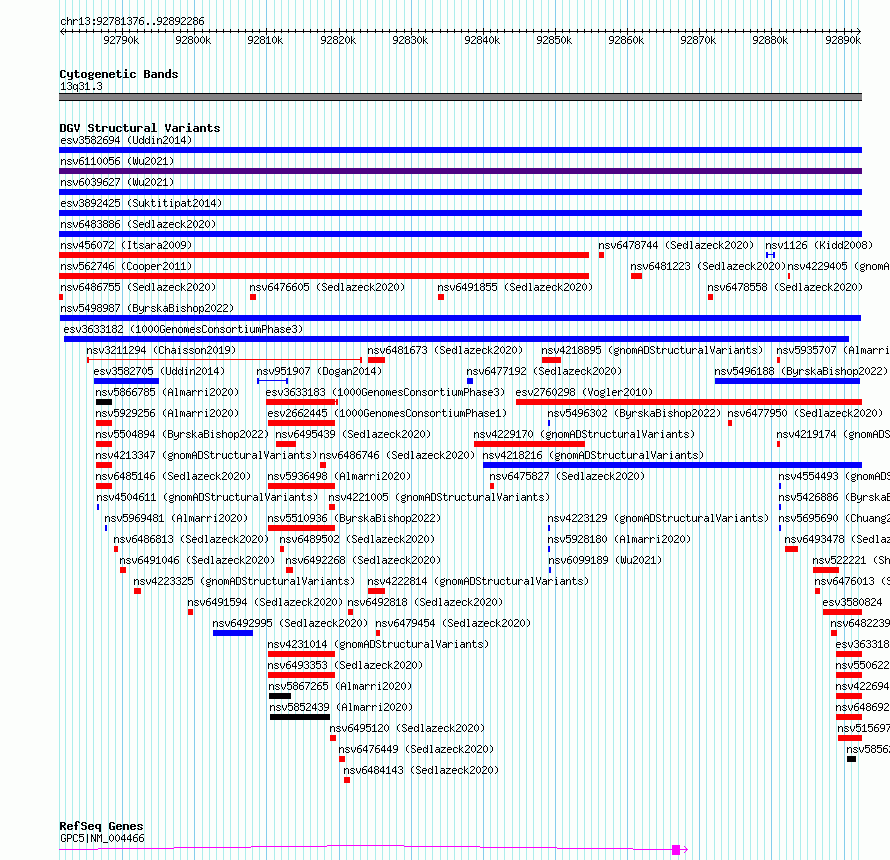Select nsv5504894 (ByrskaBishop2022) label
Image resolution: width=890 pixels, height=860 pixels.
182,434
